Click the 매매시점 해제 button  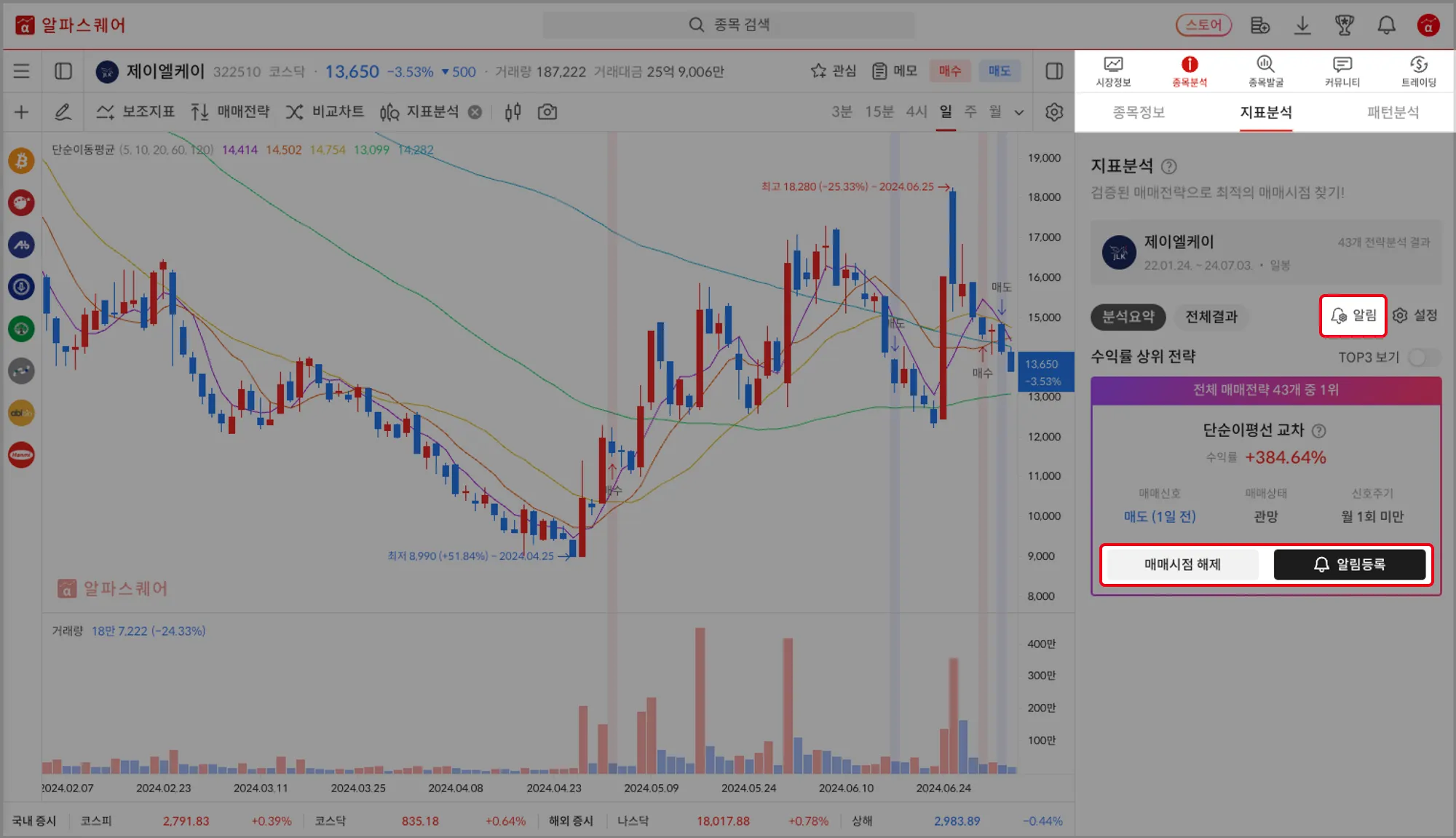1182,565
